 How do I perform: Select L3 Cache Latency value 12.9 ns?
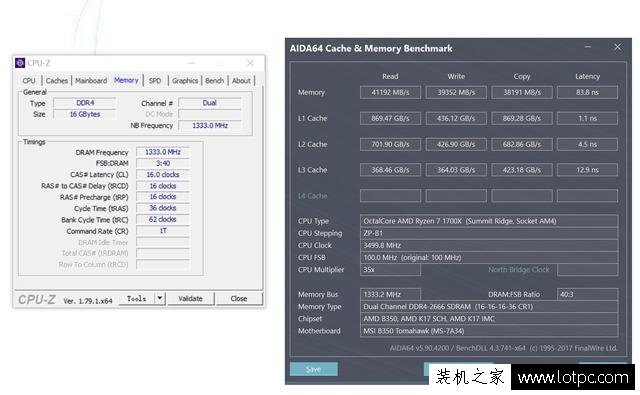(587, 170)
